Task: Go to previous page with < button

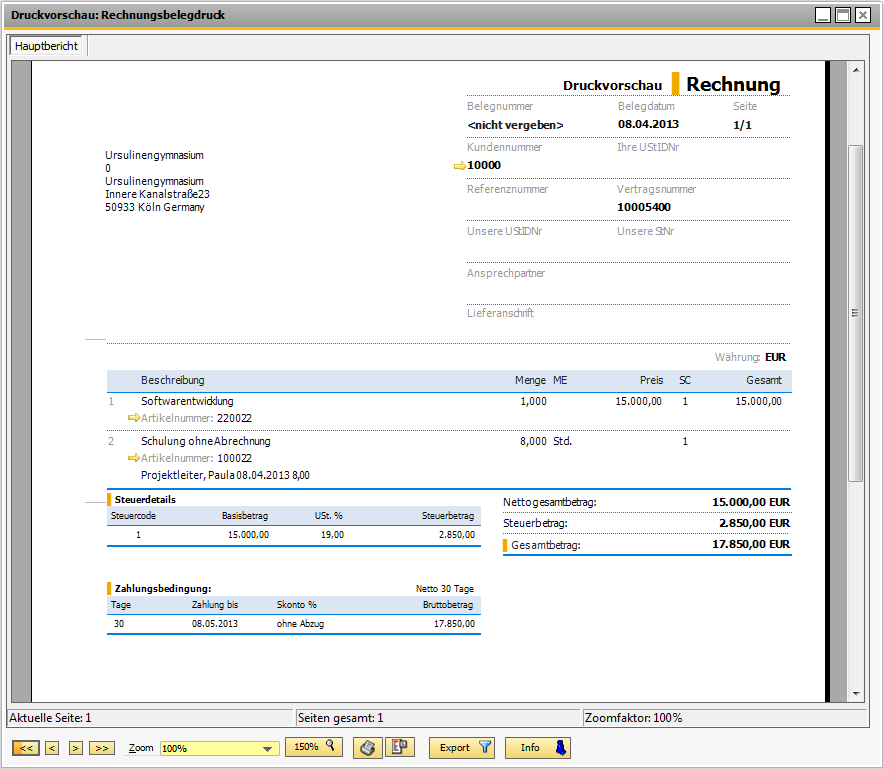Action: [x=52, y=748]
